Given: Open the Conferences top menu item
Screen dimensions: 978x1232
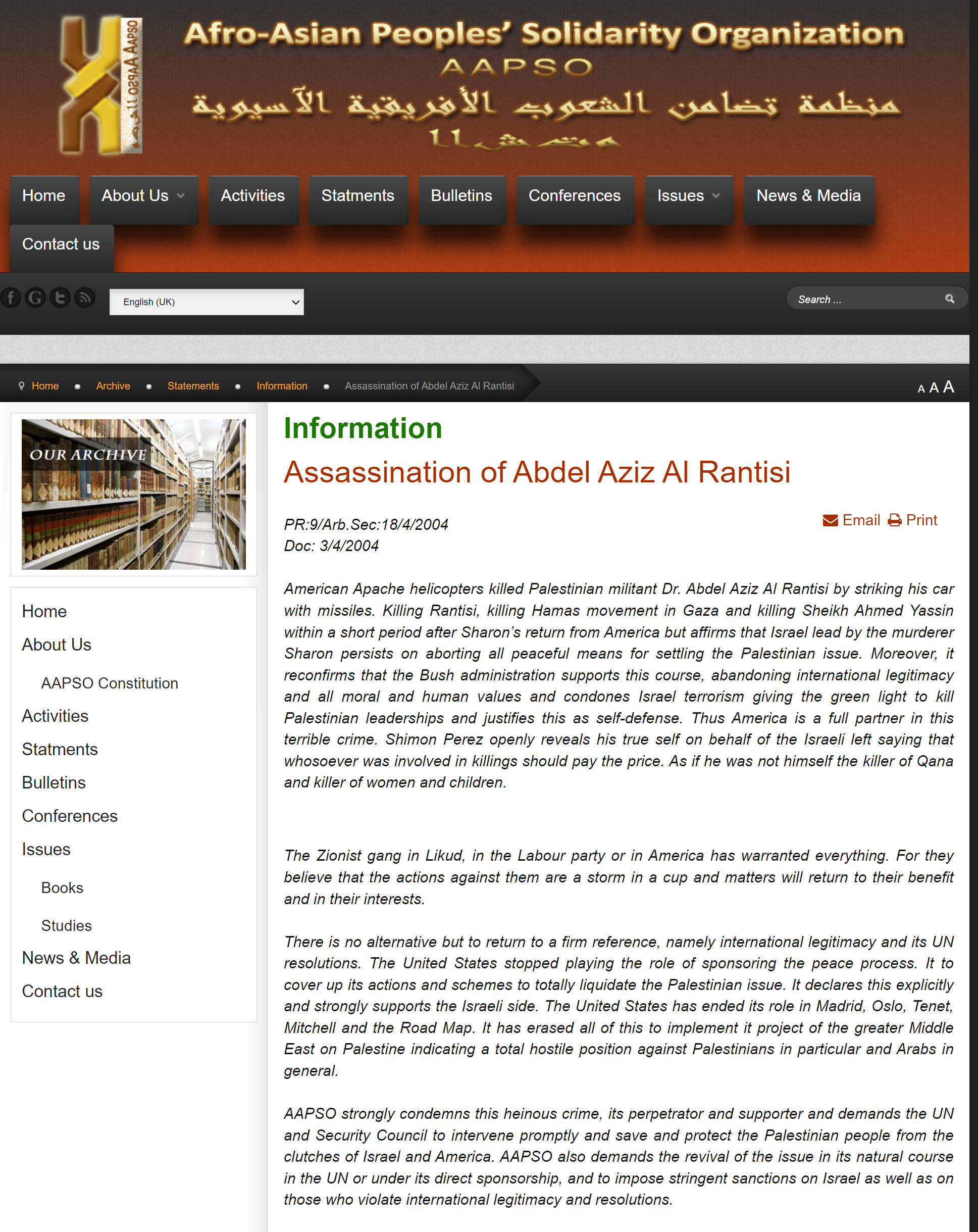Looking at the screenshot, I should [x=574, y=196].
